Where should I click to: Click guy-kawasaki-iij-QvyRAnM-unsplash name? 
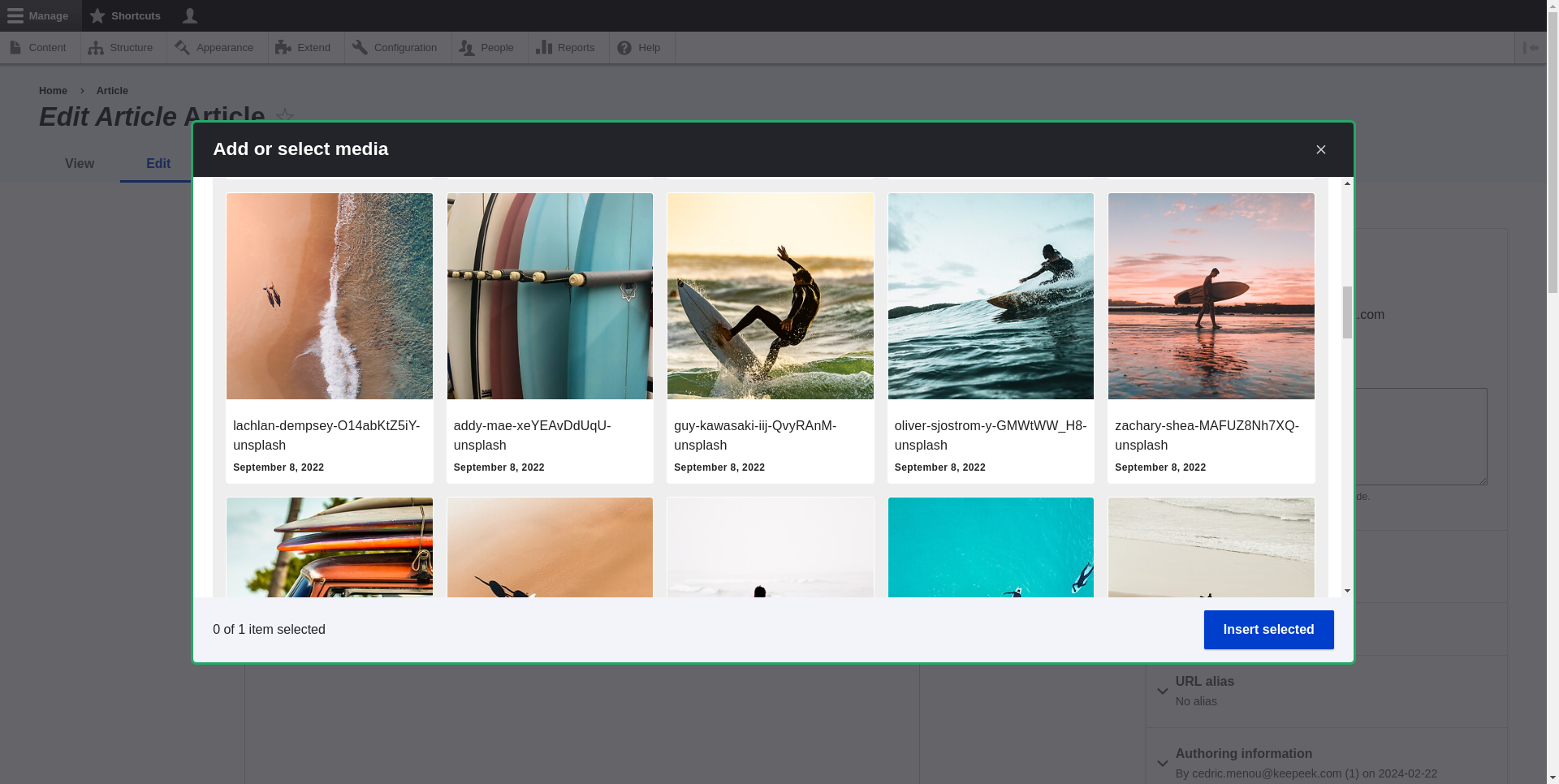coord(755,435)
